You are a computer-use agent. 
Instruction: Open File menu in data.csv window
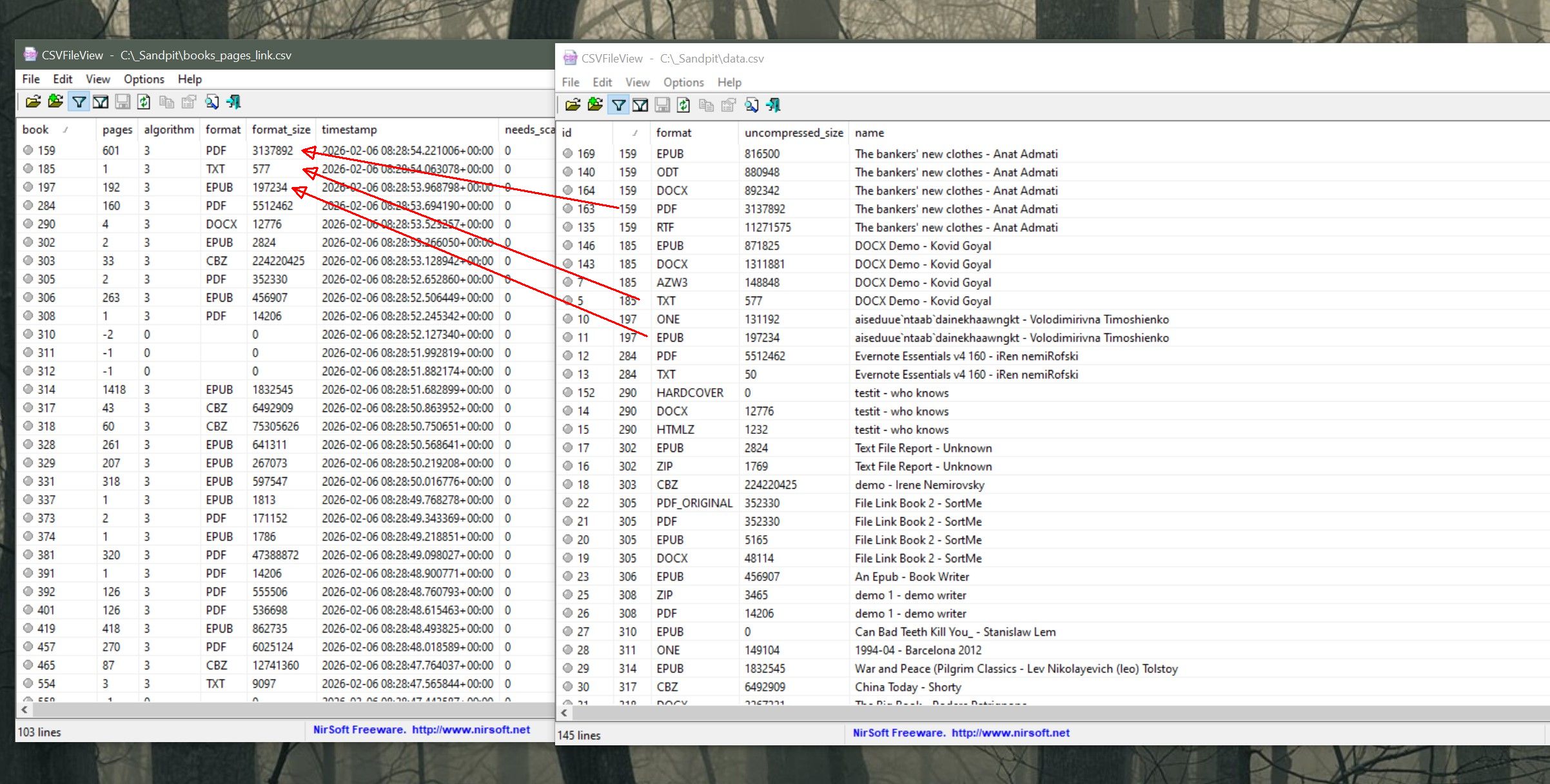click(x=570, y=82)
